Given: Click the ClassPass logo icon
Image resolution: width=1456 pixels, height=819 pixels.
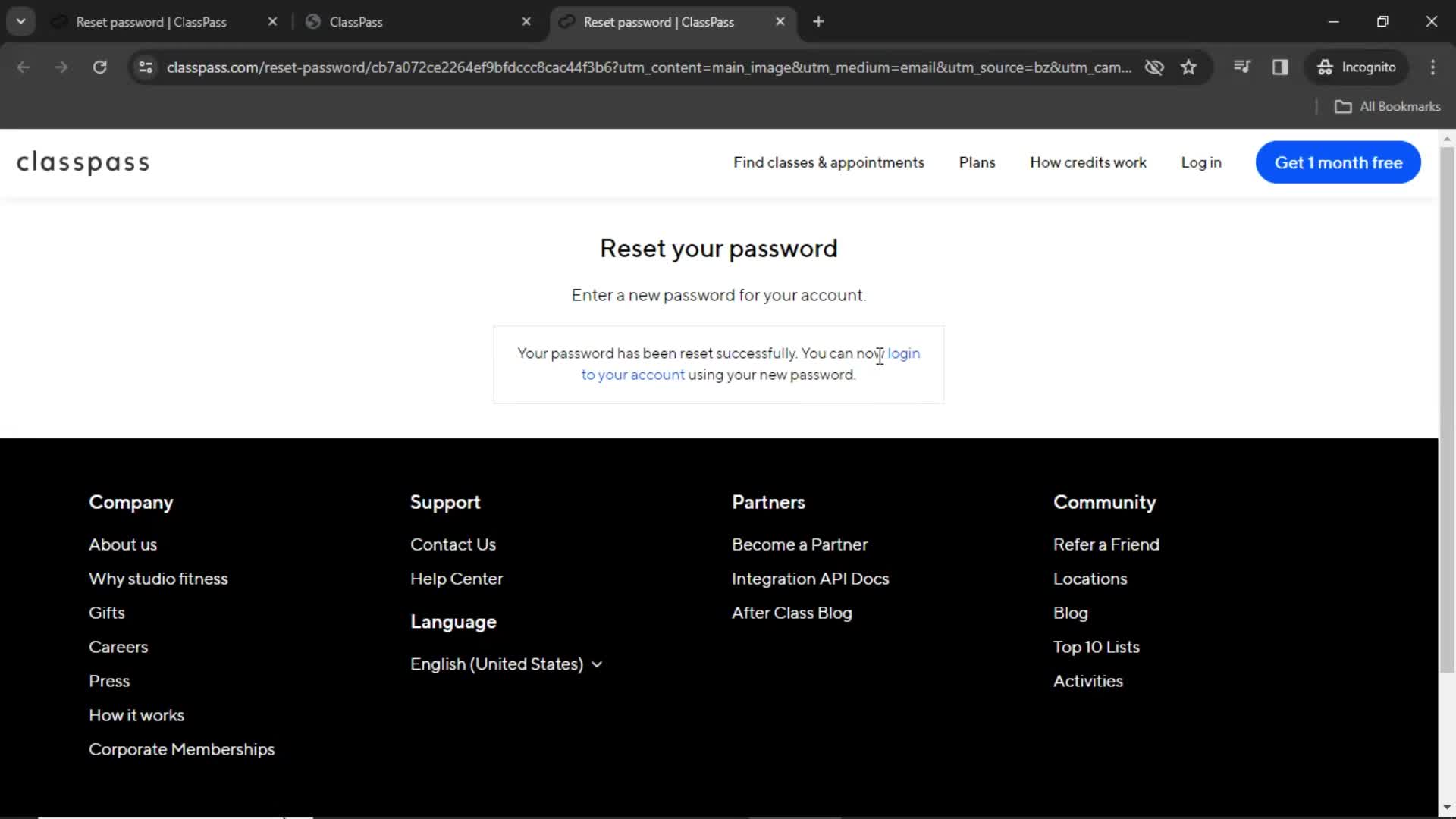Looking at the screenshot, I should click(x=83, y=162).
